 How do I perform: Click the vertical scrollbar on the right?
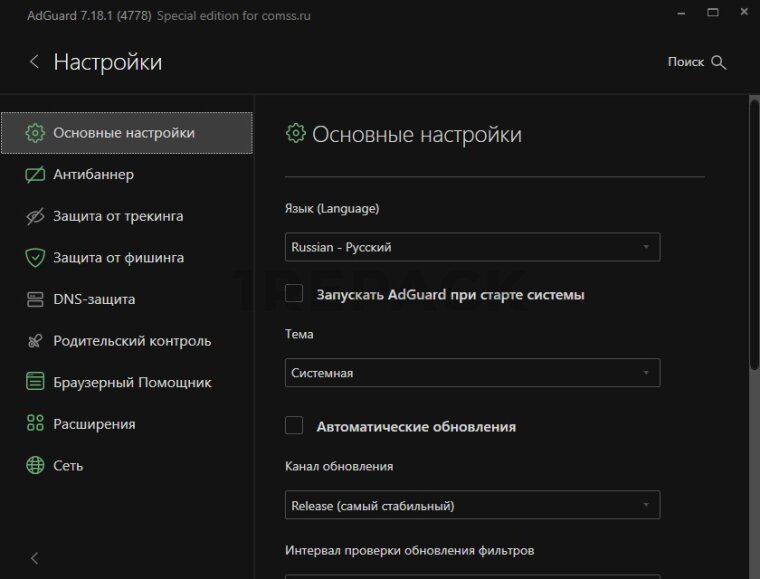(754, 230)
